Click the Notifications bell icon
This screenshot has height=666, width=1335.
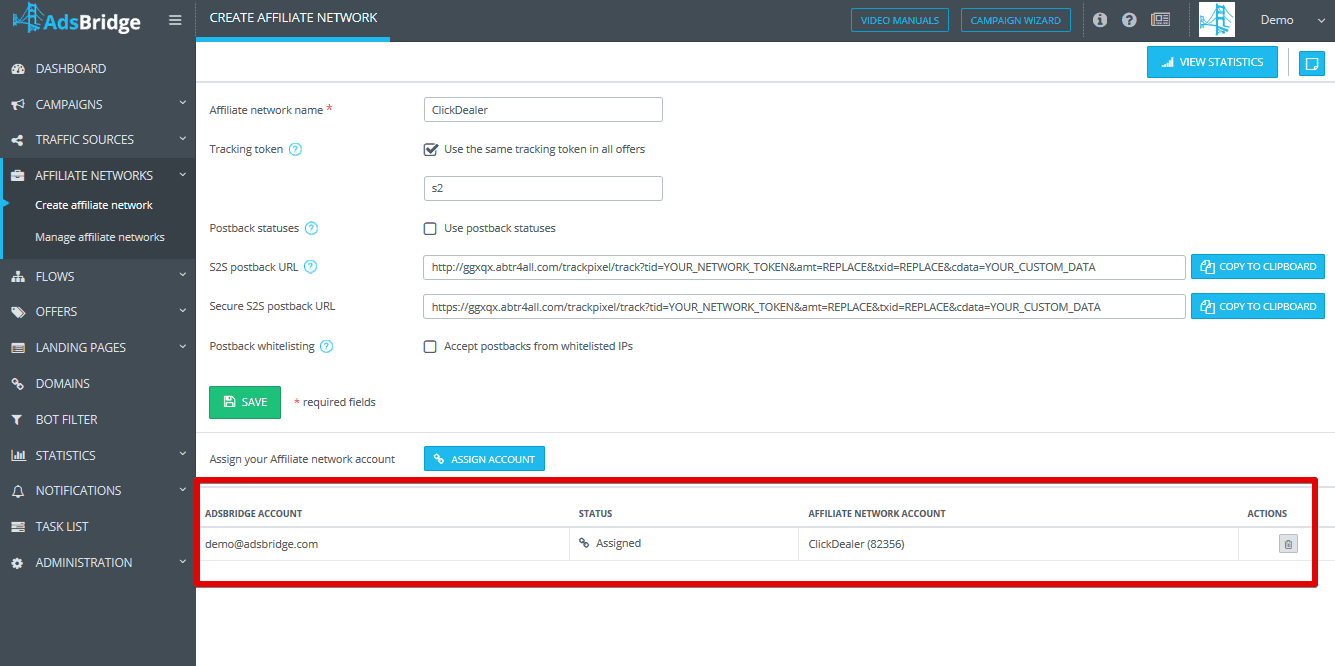(17, 491)
